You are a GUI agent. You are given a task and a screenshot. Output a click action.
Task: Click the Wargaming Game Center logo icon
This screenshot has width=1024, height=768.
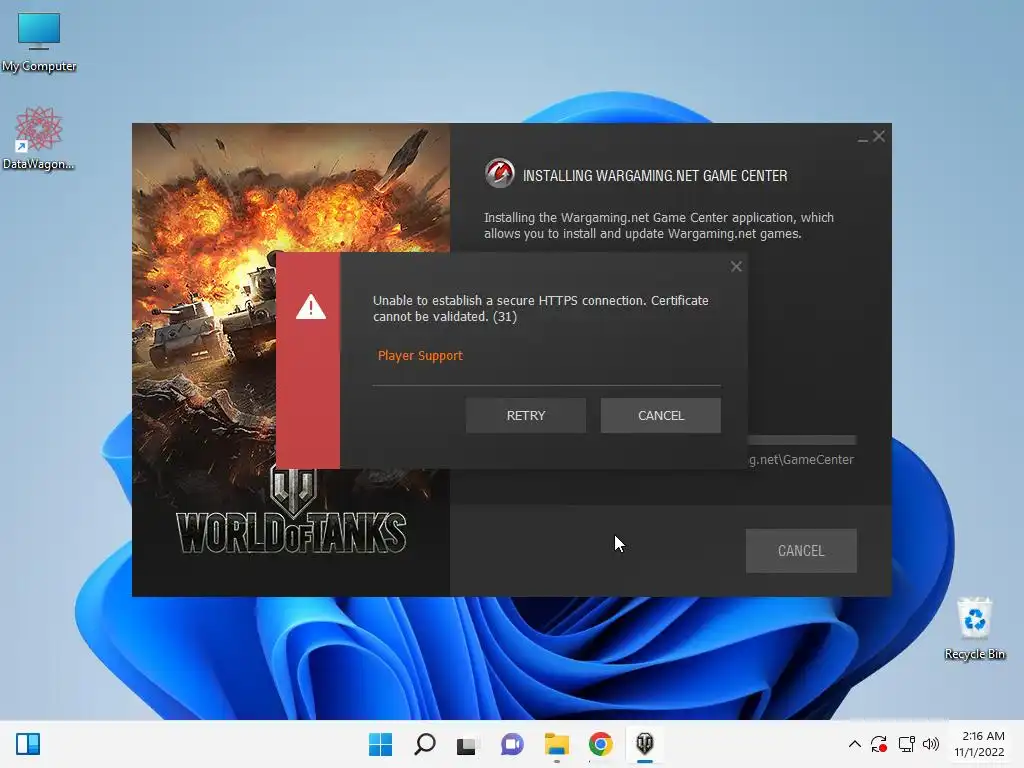tap(500, 174)
